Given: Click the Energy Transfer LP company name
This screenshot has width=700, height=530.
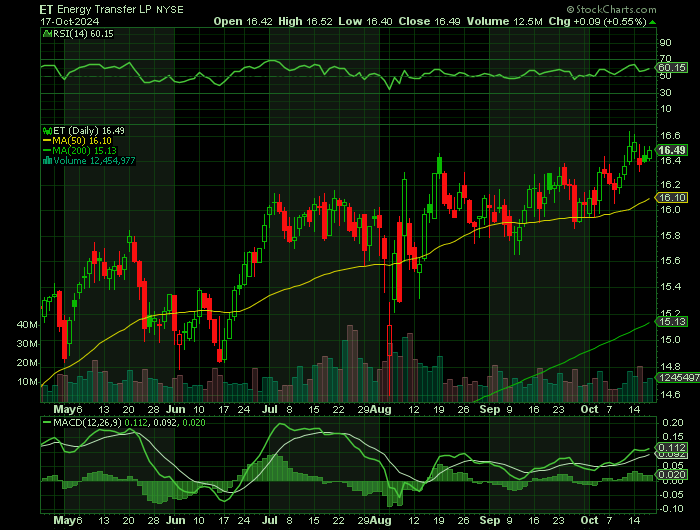Looking at the screenshot, I should click(105, 9).
